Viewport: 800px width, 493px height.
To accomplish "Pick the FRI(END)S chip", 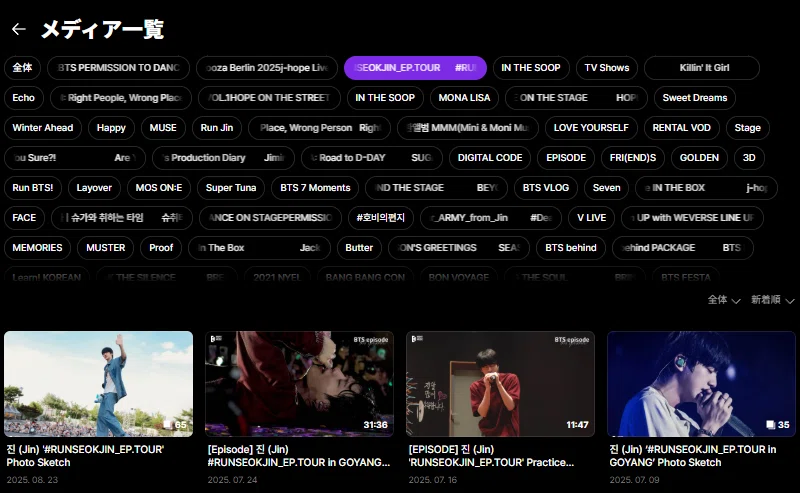I will click(x=633, y=158).
